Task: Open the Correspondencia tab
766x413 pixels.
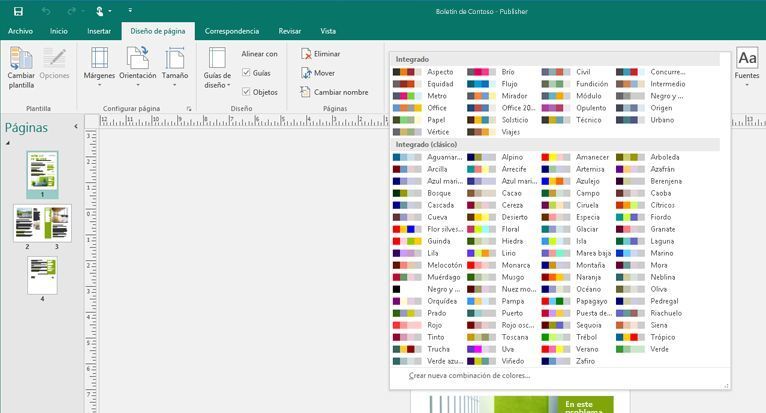Action: point(232,31)
